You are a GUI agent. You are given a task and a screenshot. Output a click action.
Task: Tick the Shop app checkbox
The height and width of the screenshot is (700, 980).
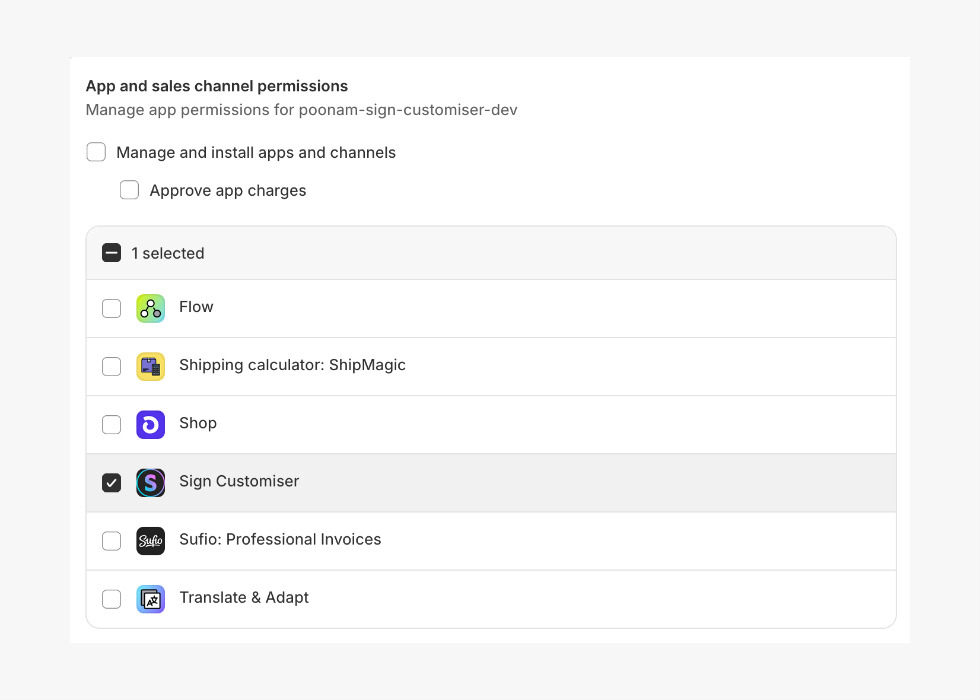112,424
